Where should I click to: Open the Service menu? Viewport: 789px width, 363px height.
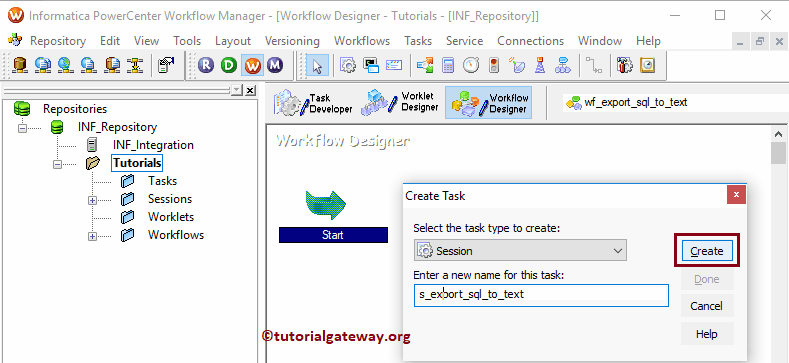tap(464, 41)
